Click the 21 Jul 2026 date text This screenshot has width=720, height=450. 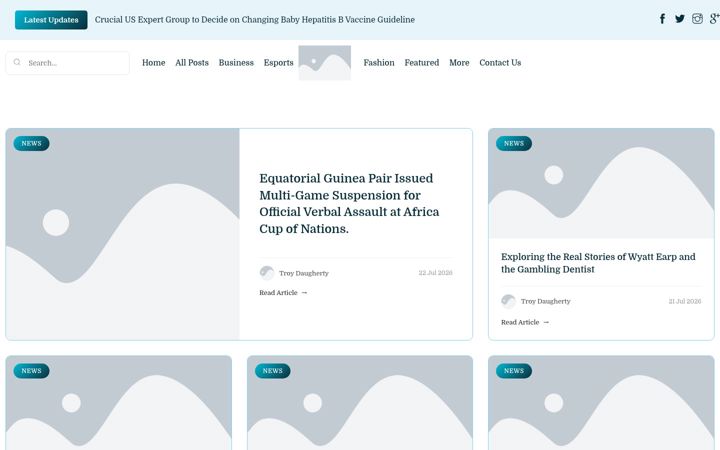685,301
